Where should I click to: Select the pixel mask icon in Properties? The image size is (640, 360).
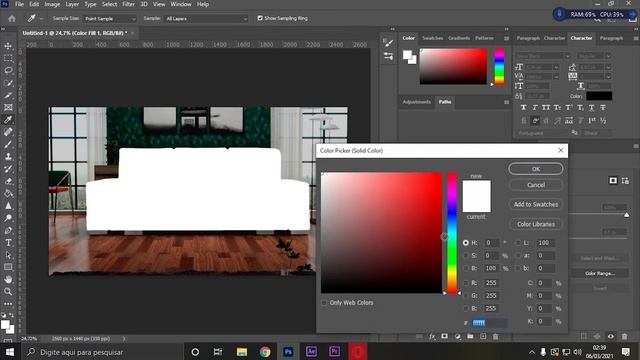613,180
